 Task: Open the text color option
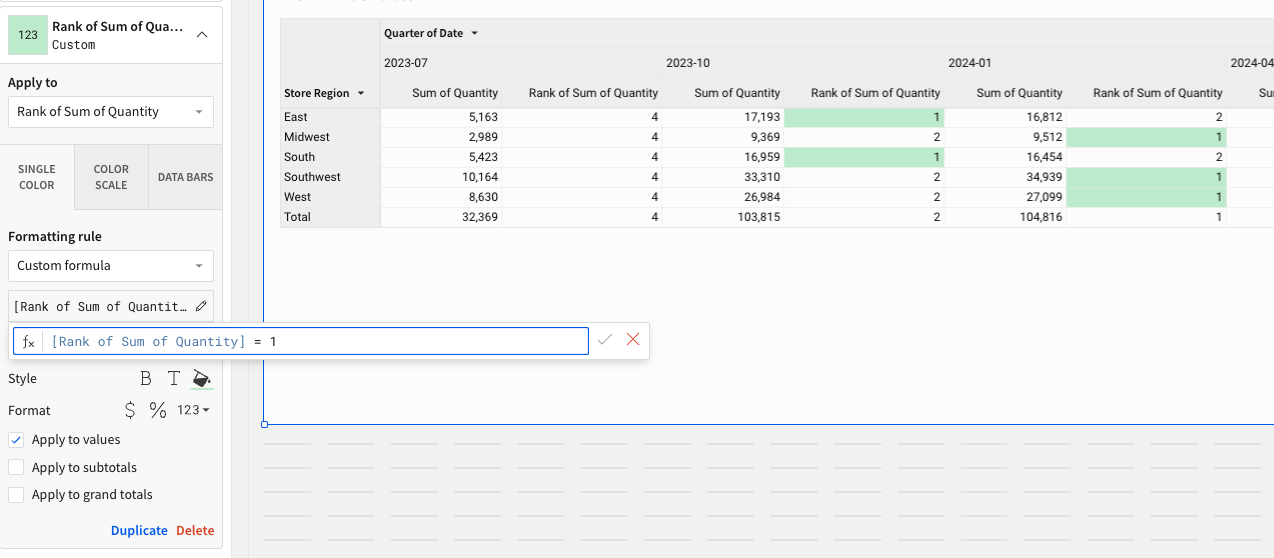pos(173,379)
